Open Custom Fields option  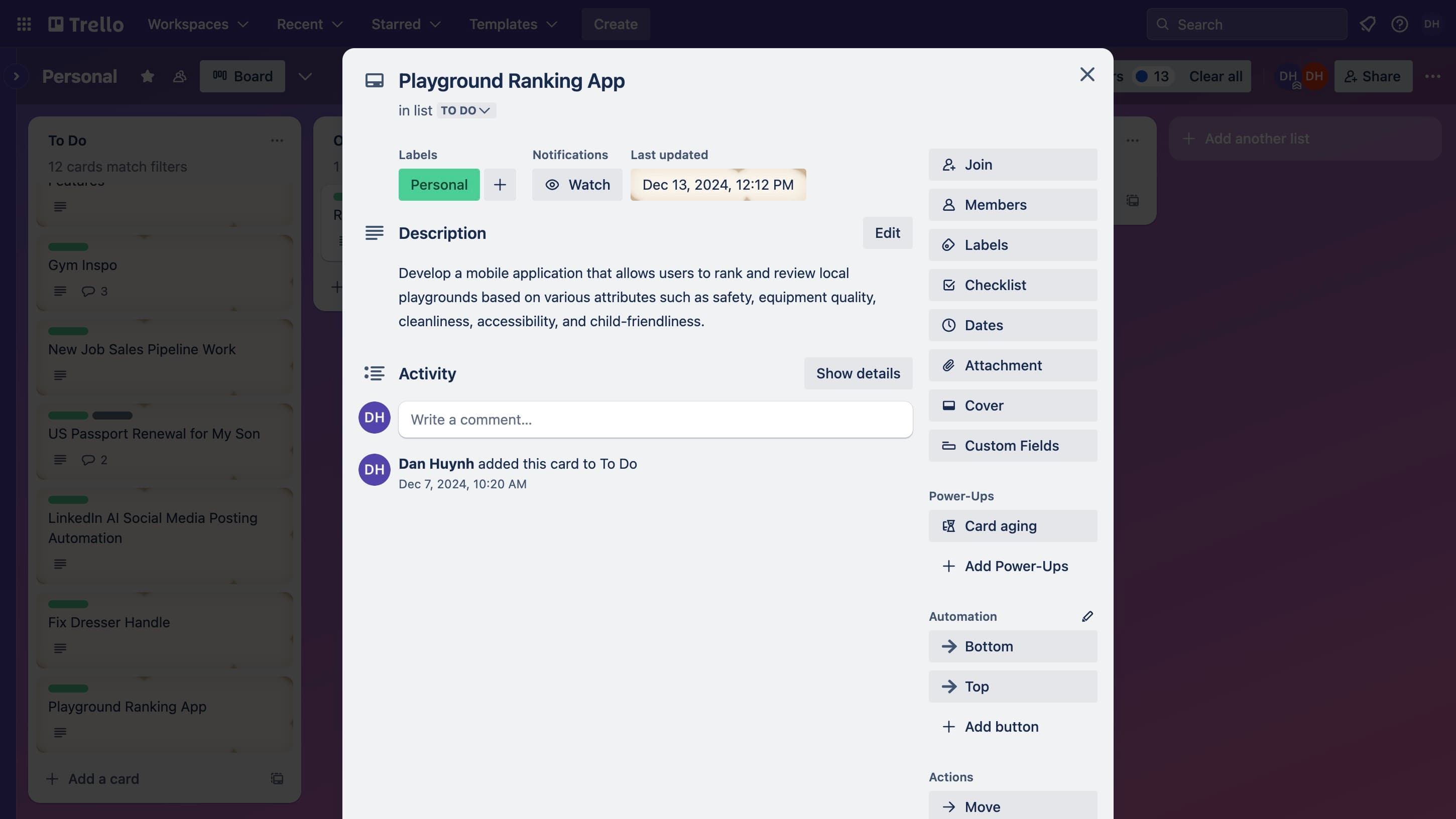click(x=1013, y=446)
